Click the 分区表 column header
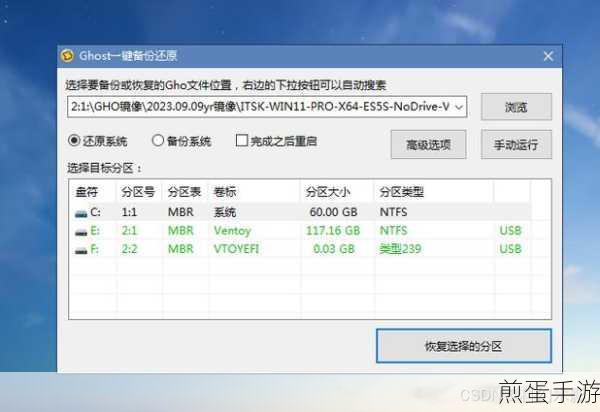 (185, 192)
